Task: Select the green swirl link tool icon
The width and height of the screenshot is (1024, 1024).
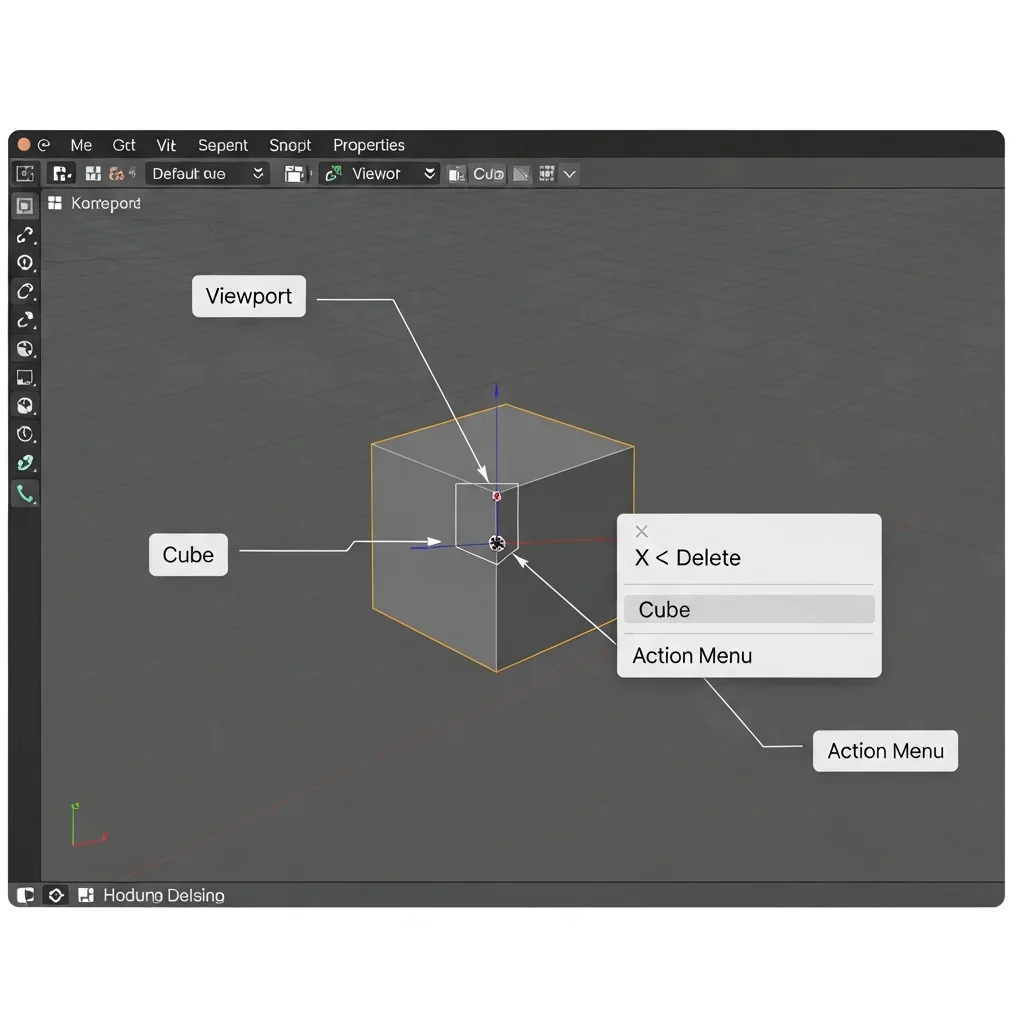Action: click(x=25, y=463)
